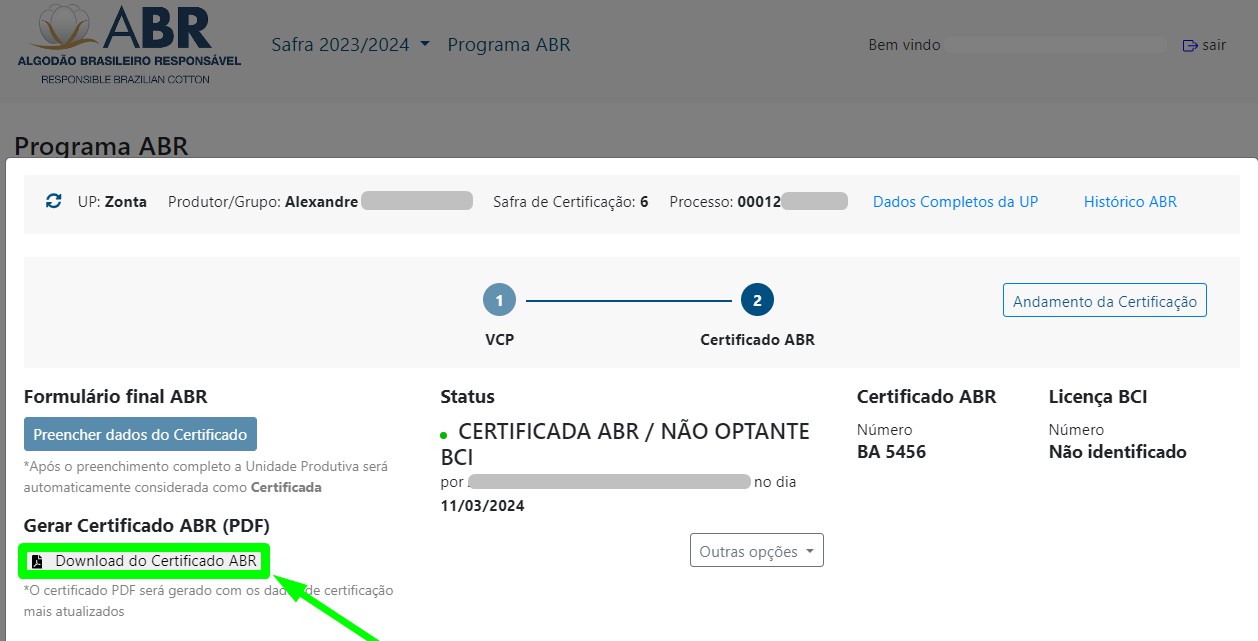Click certificate number BA 5456
The image size is (1258, 641).
pyautogui.click(x=891, y=452)
